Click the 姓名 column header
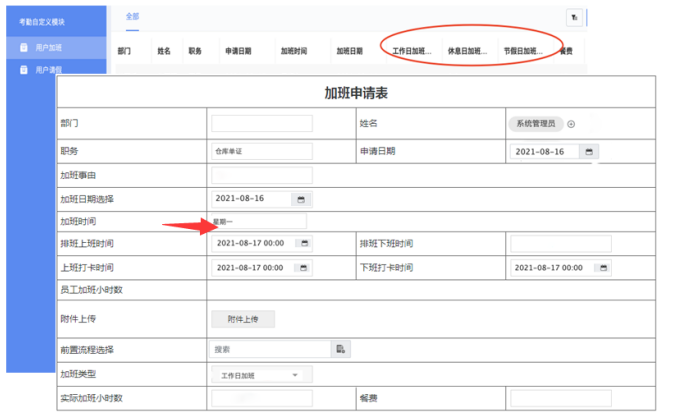 pyautogui.click(x=164, y=51)
